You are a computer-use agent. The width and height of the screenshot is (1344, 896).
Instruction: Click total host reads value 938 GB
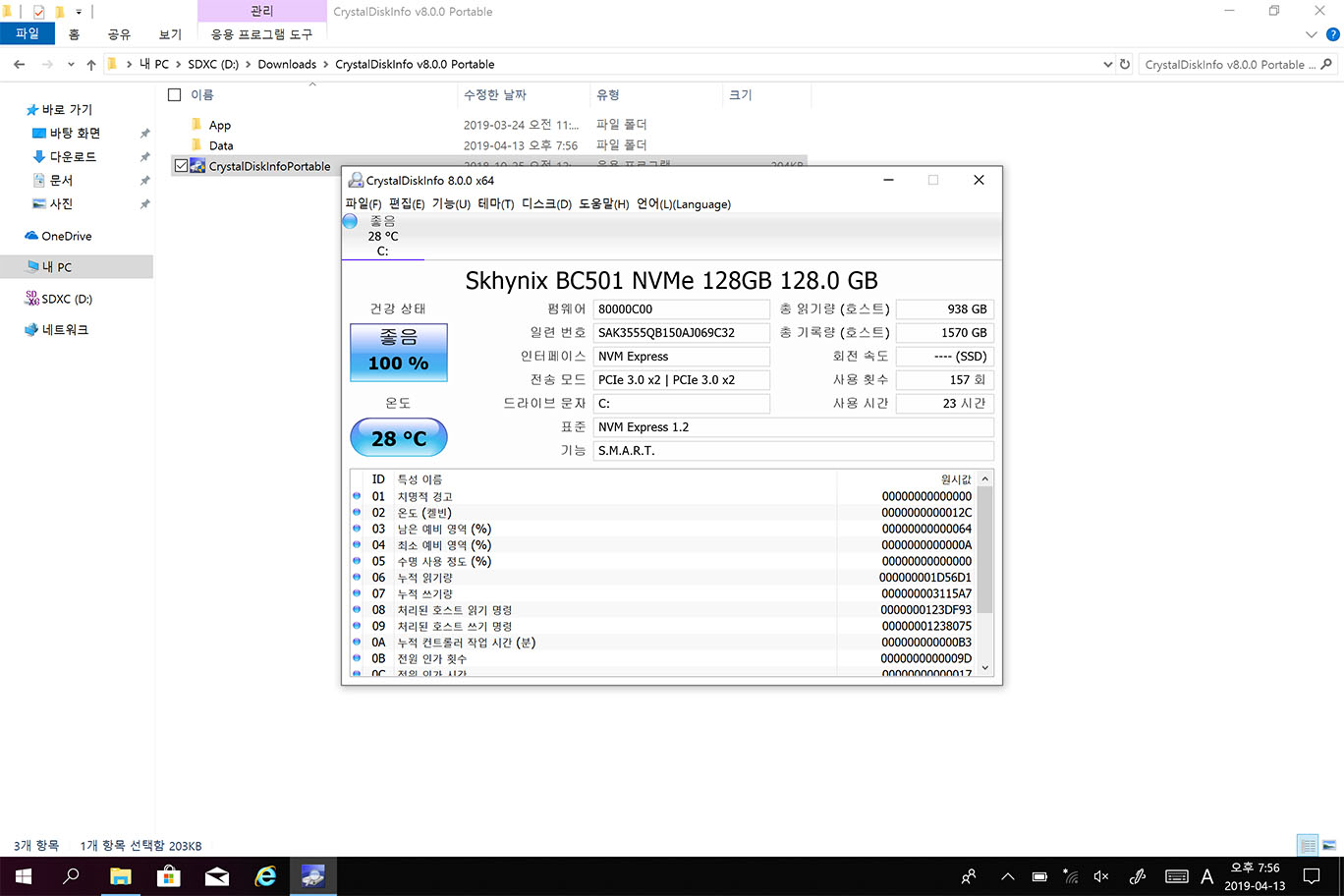tap(945, 308)
